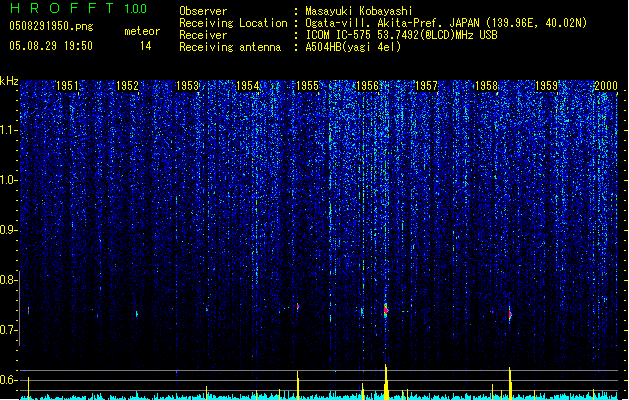629x400 pixels.
Task: Click the Observer label
Action: click(x=203, y=11)
